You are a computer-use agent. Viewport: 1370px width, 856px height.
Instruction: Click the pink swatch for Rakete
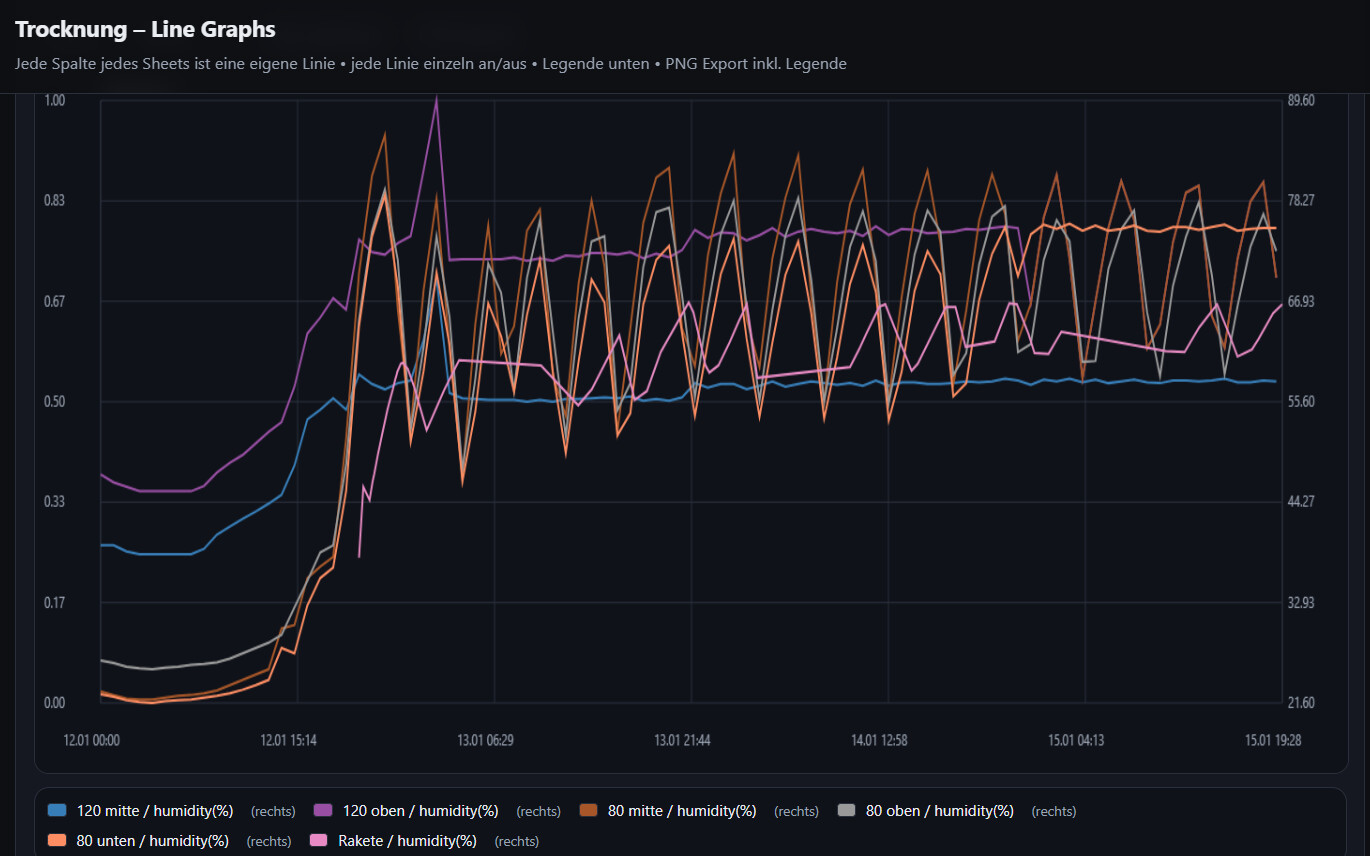click(320, 840)
